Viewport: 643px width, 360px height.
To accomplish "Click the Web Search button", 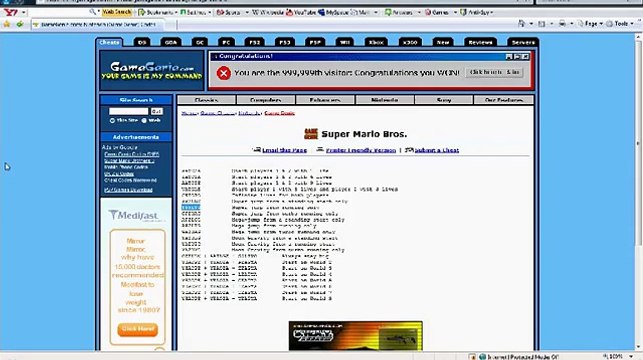I will (116, 13).
